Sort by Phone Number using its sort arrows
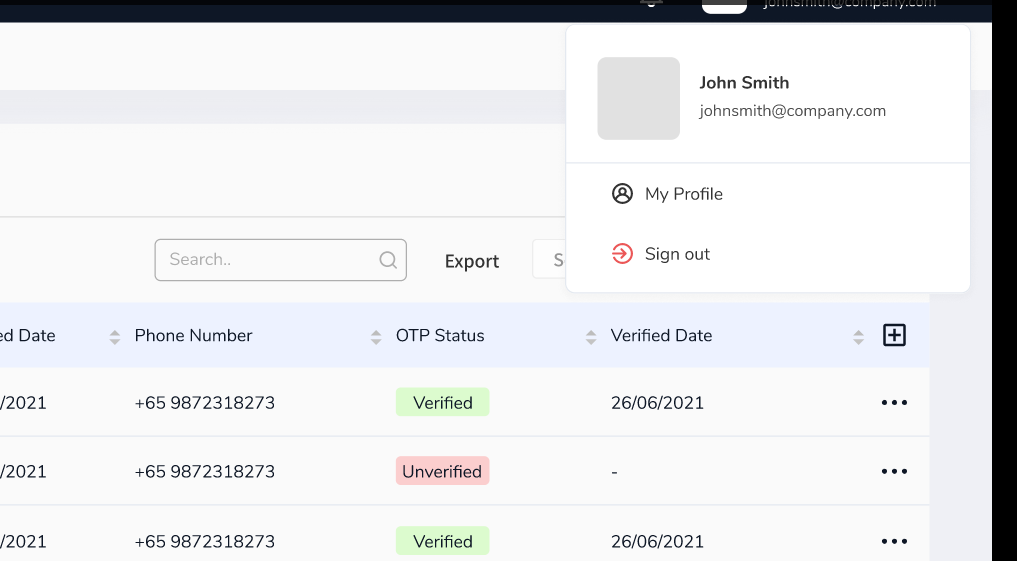 pos(376,337)
